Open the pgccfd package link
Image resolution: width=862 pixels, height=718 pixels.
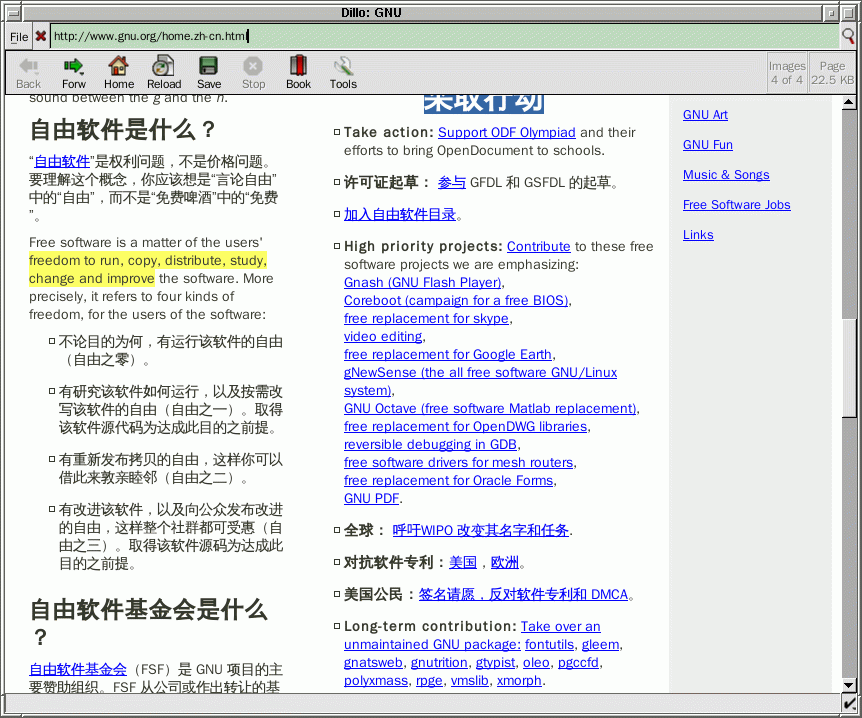578,663
